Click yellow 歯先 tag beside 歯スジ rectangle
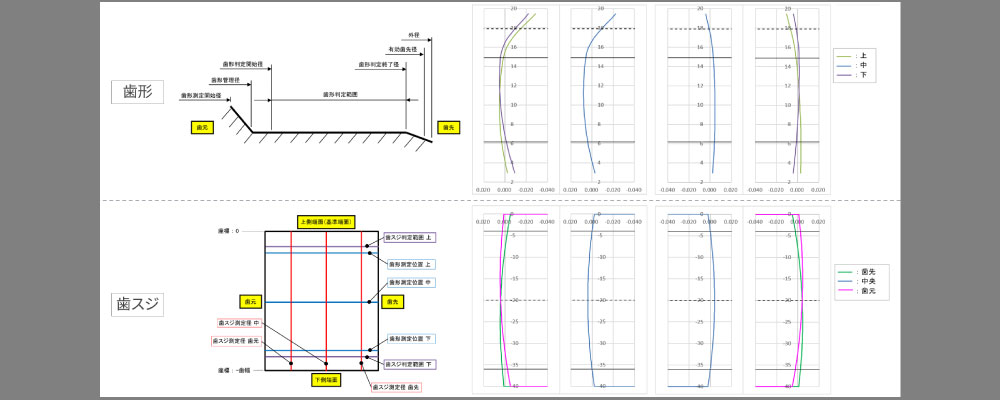This screenshot has width=1000, height=400. point(391,301)
